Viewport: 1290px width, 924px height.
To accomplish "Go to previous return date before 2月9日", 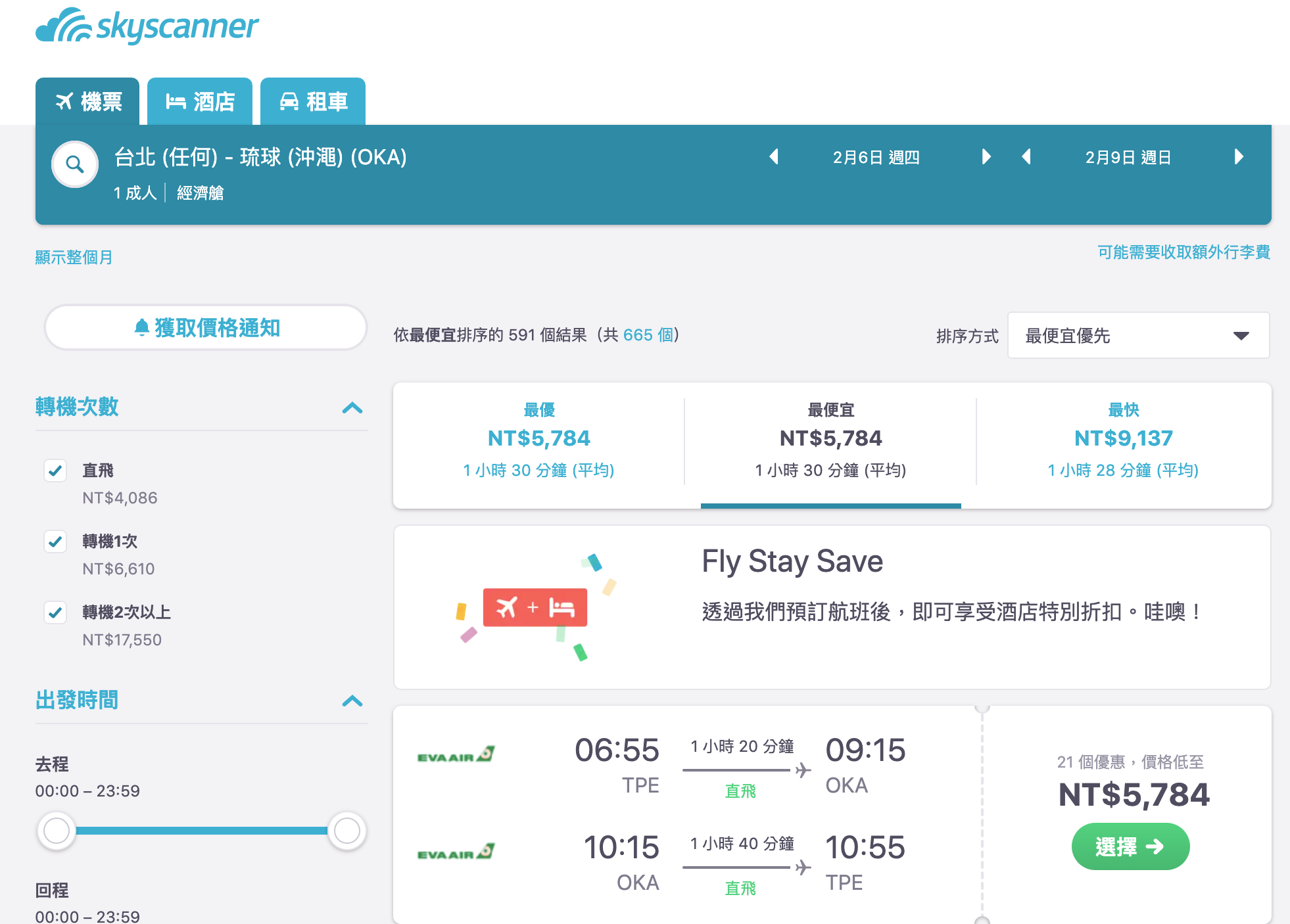I will (1026, 157).
